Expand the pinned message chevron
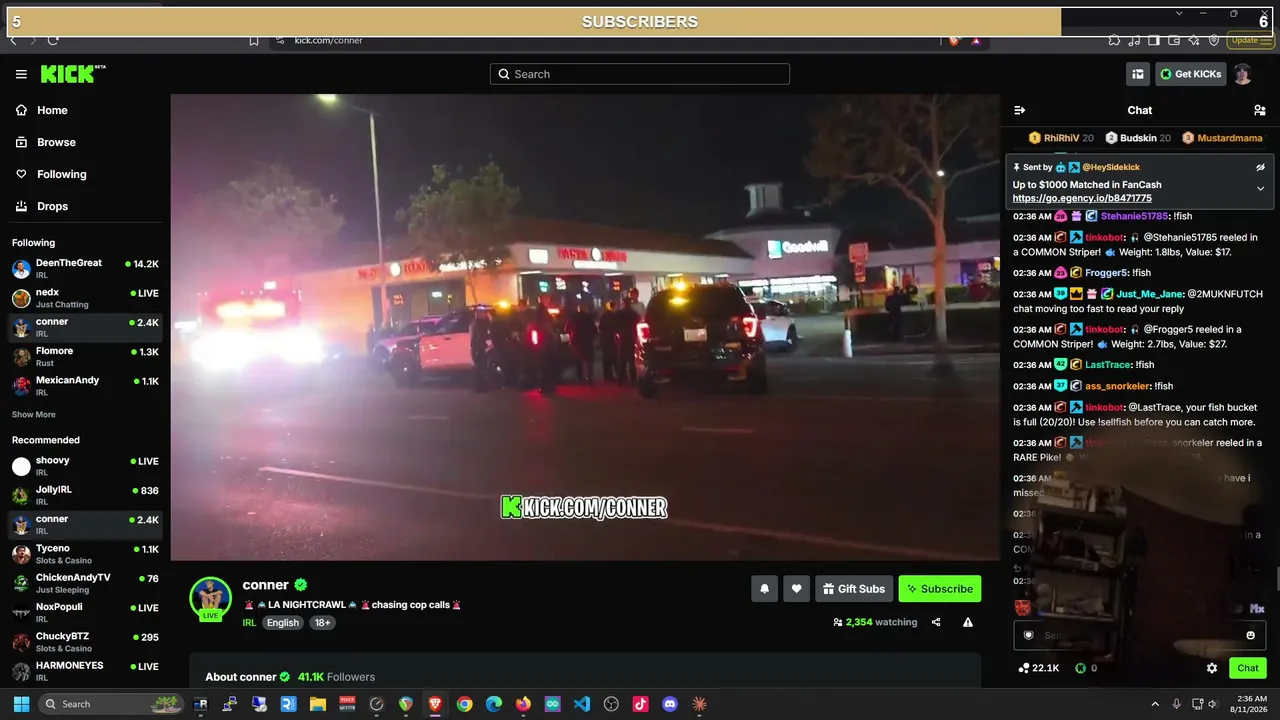The height and width of the screenshot is (720, 1280). pos(1260,188)
